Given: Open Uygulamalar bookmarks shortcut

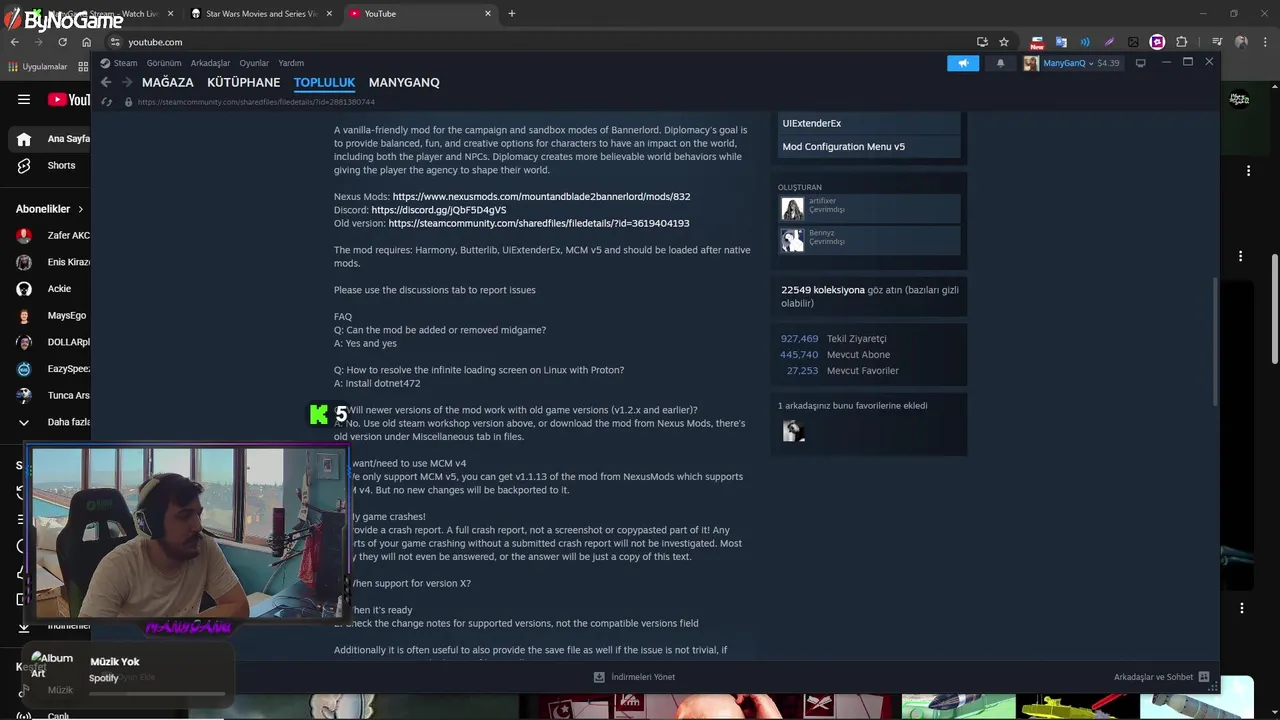Looking at the screenshot, I should 37,67.
